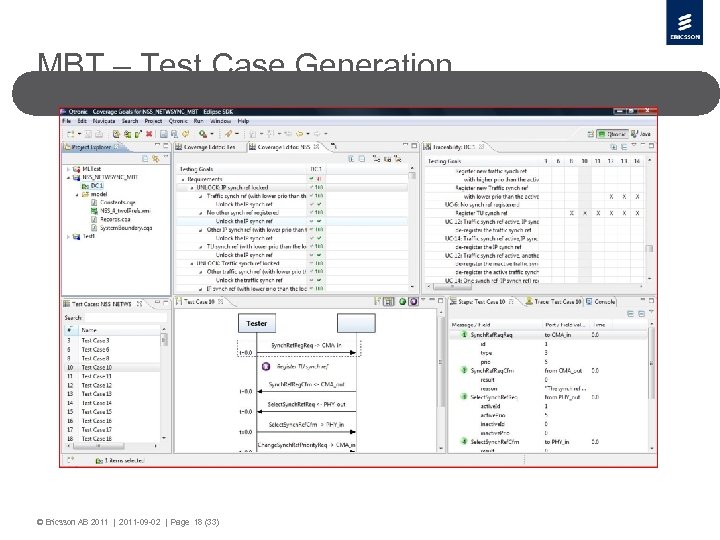The width and height of the screenshot is (720, 540).
Task: Click the New wizard toolbar icon
Action: pos(70,134)
